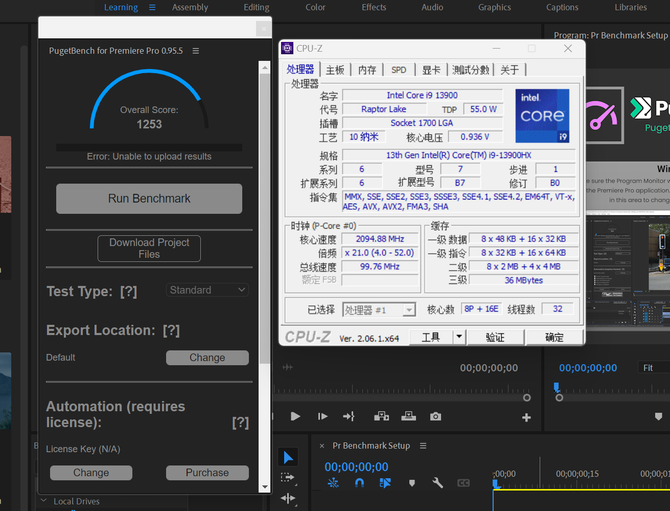Click the PugetBench scrollbar down arrow
670x511 pixels.
tap(264, 487)
